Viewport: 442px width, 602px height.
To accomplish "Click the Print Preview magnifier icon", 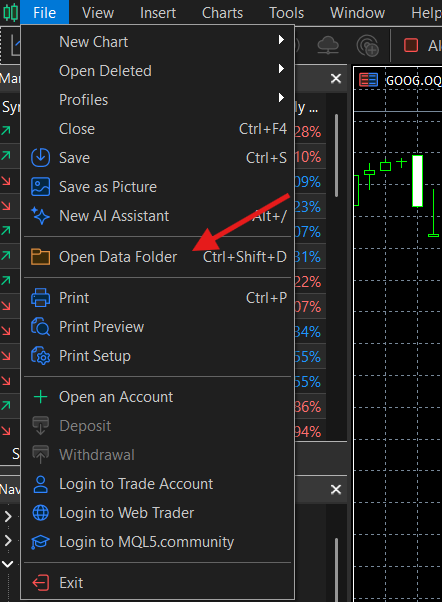I will click(40, 327).
